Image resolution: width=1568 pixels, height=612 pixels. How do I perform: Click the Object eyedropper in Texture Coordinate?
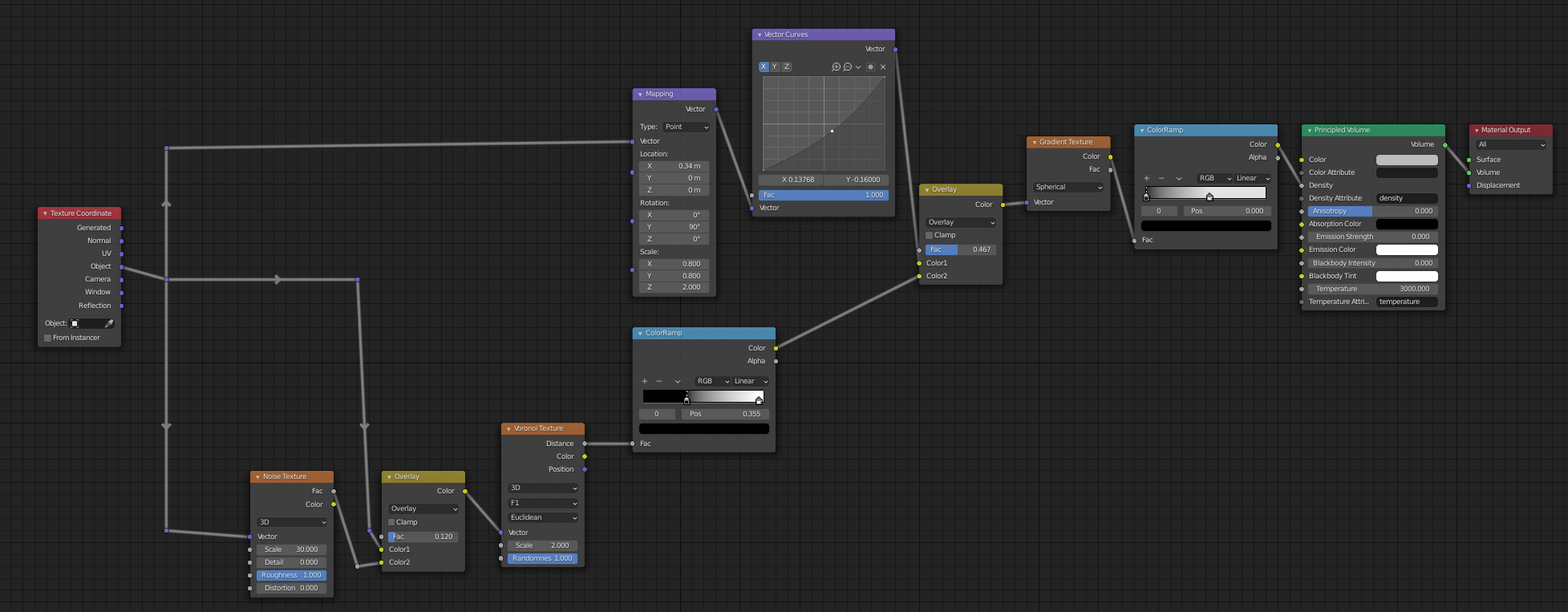(x=109, y=323)
